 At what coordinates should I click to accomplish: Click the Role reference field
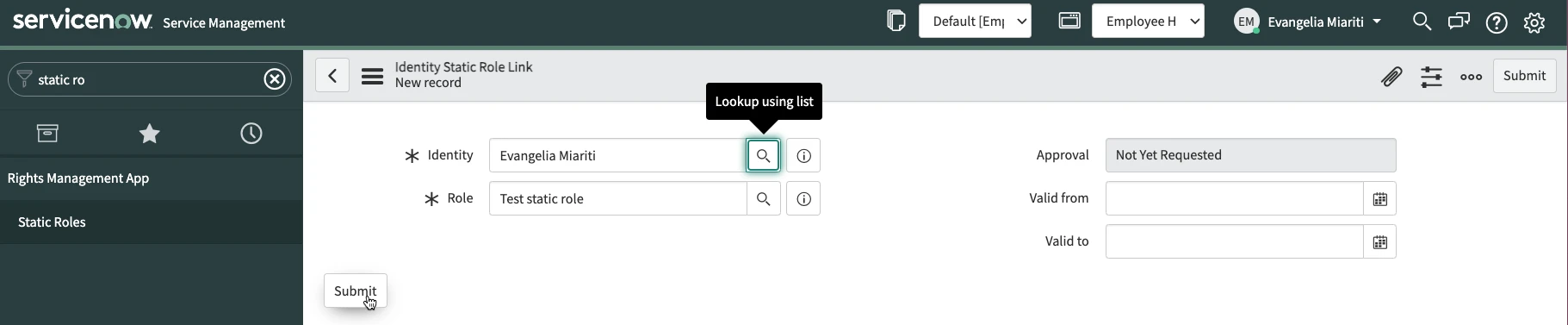617,198
